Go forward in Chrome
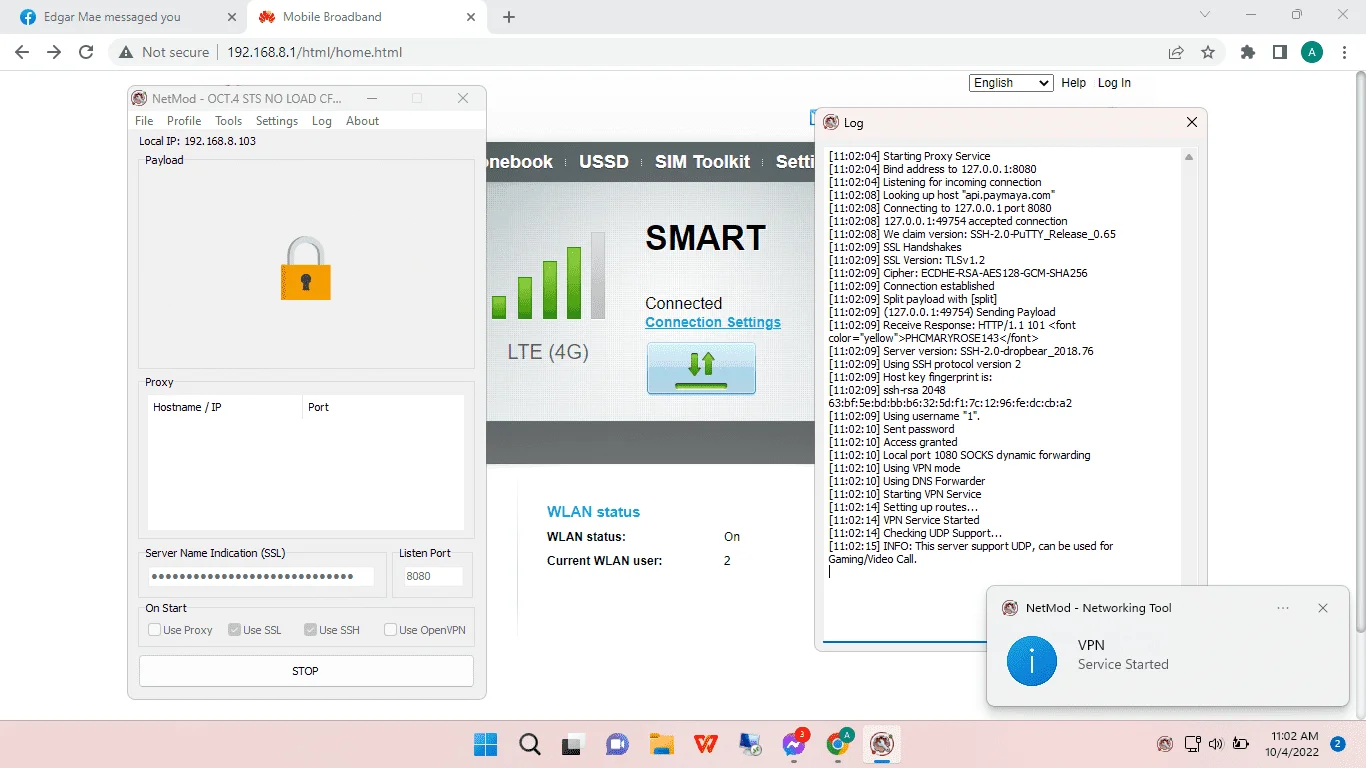The width and height of the screenshot is (1366, 768). (x=54, y=52)
